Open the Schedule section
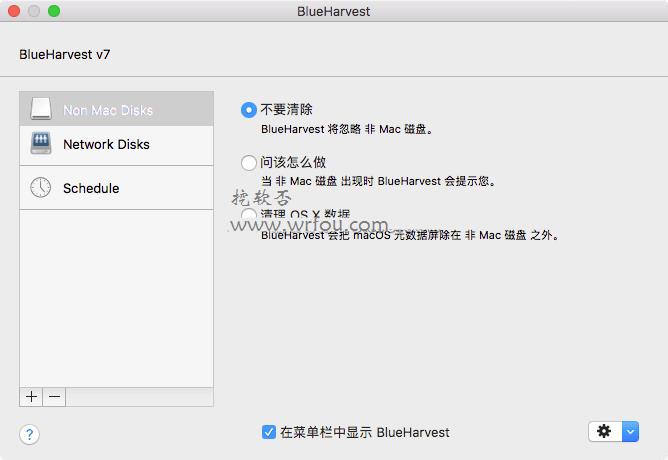 click(x=116, y=188)
